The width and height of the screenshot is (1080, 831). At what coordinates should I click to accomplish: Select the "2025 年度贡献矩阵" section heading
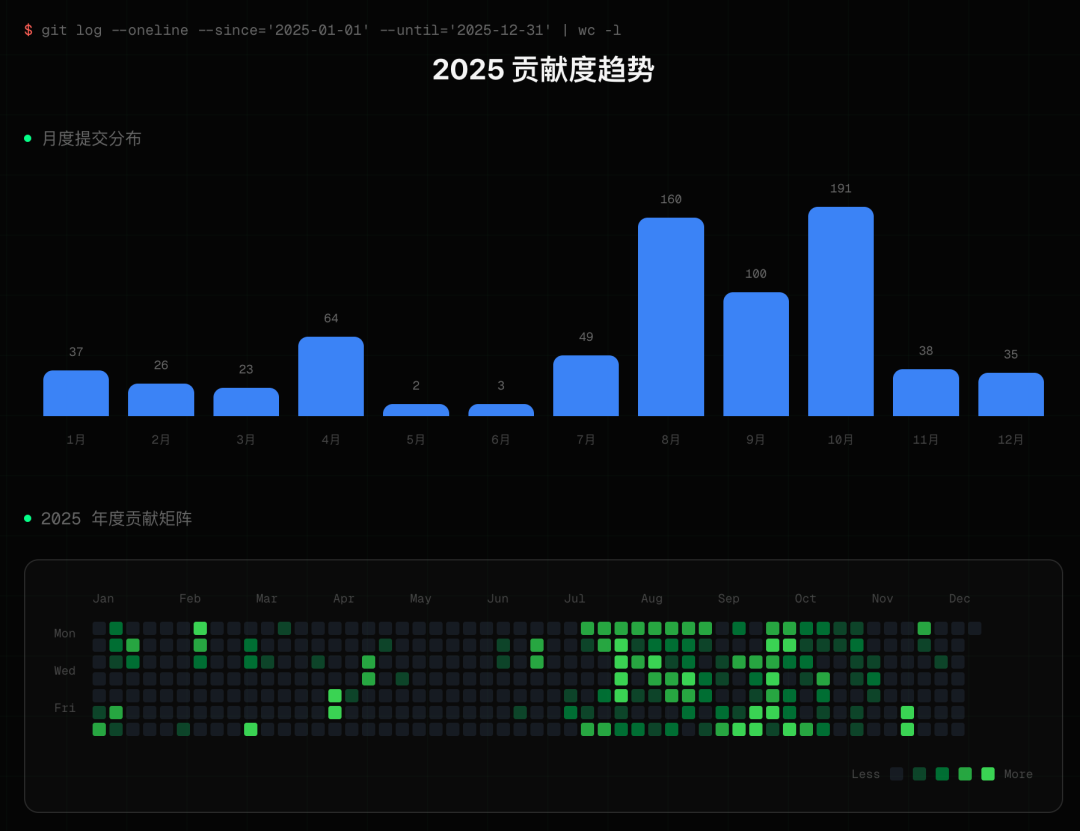coord(116,518)
